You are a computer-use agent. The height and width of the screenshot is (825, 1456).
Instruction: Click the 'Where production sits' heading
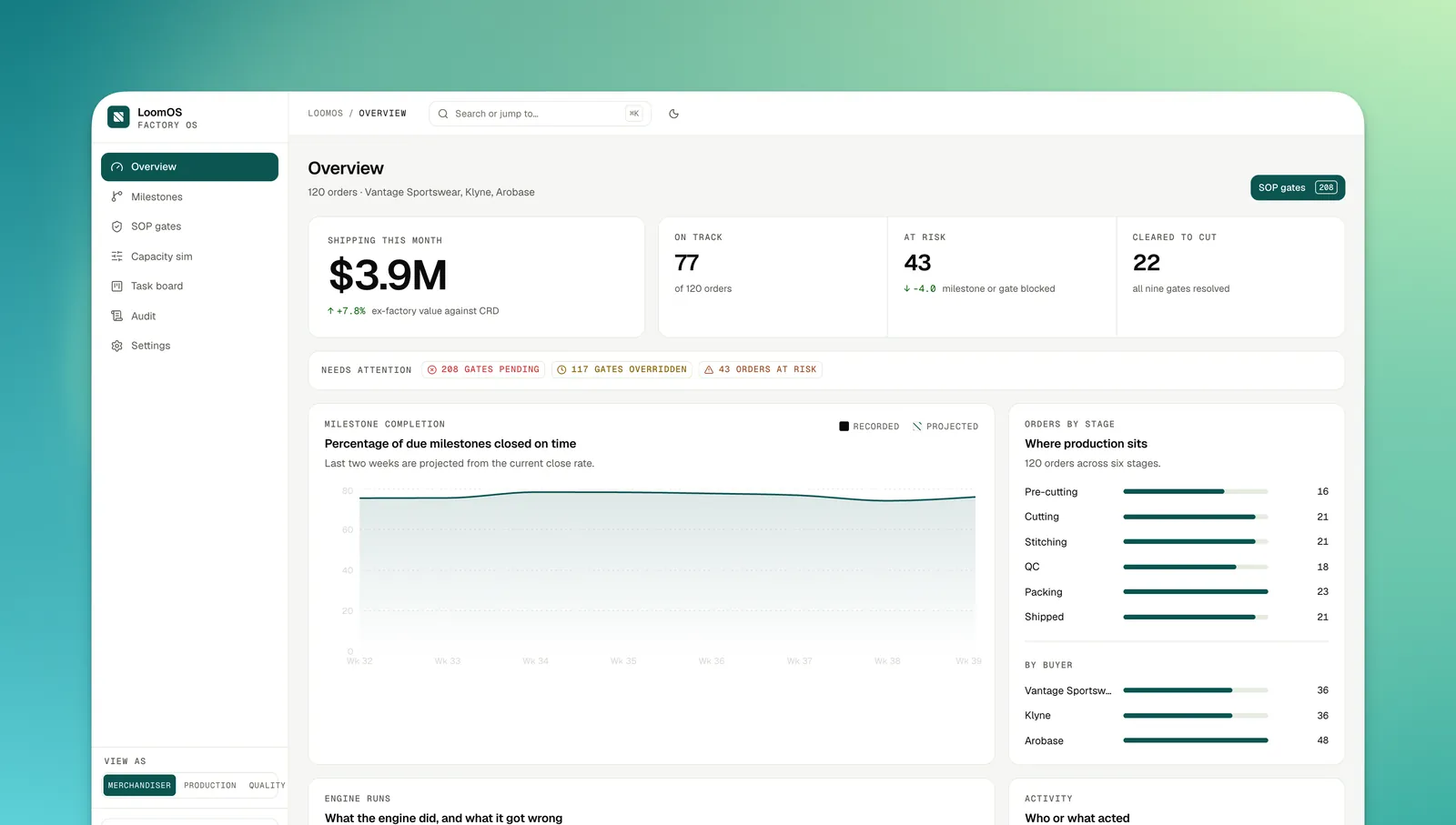1086,444
